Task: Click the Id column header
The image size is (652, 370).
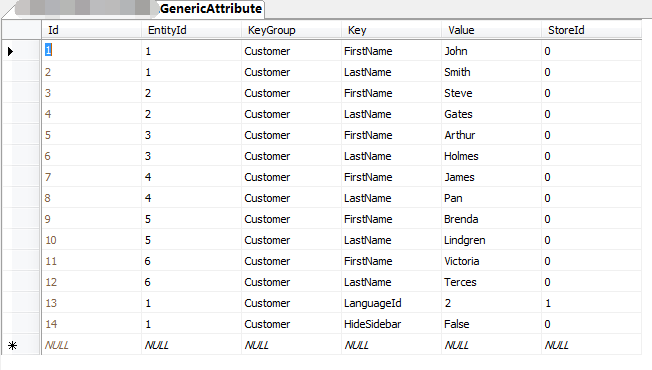Action: click(91, 30)
